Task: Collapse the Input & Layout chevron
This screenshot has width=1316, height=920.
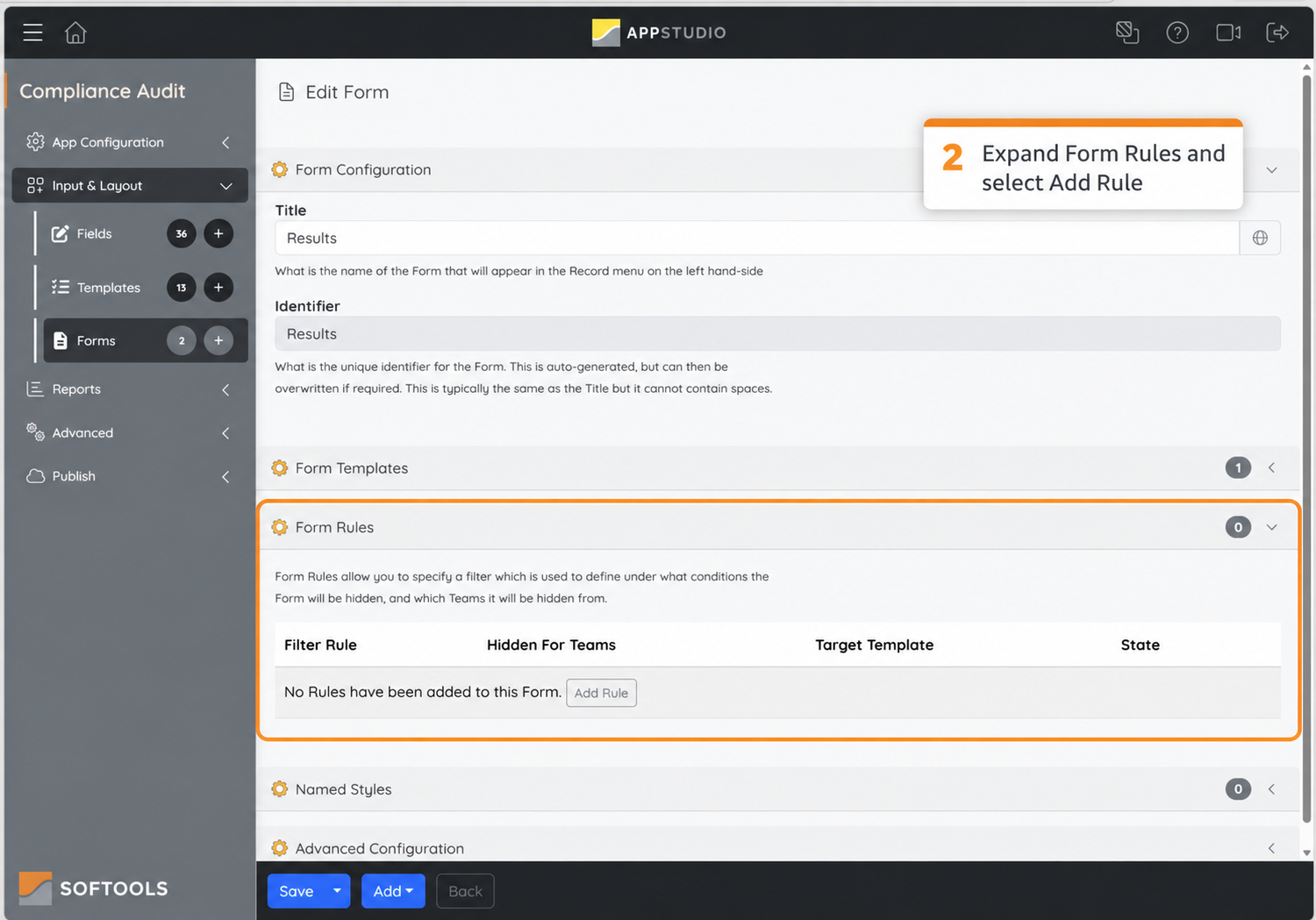Action: [x=225, y=186]
